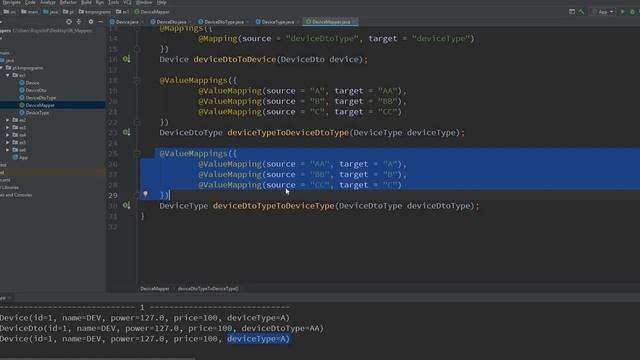640x360 pixels.
Task: Open the Help menu
Action: click(162, 2)
